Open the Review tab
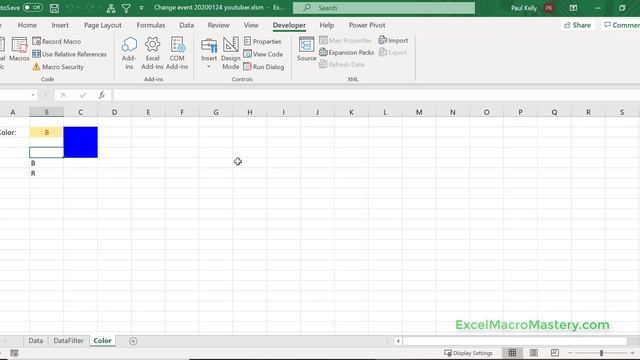Screen dimensions: 640x360 (218, 25)
